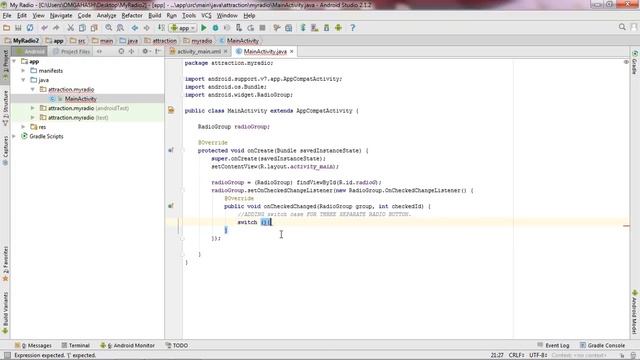Viewport: 640px width, 360px height.
Task: Expand the manifests folder node
Action: pos(23,71)
